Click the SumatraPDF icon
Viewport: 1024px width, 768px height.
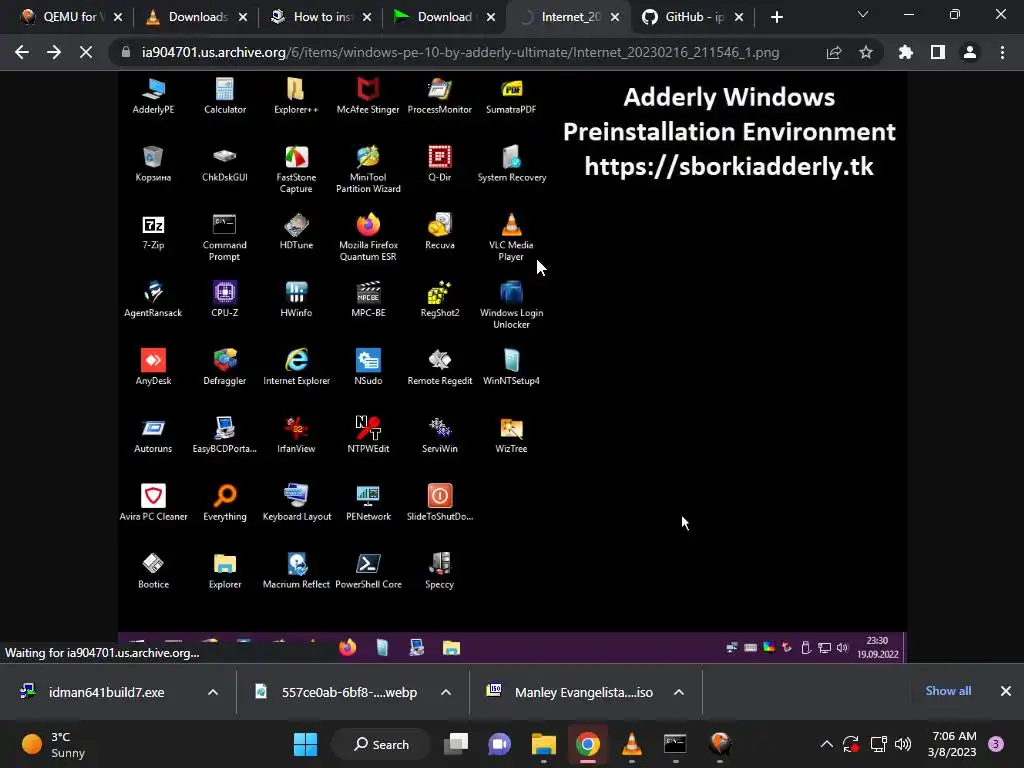511,95
